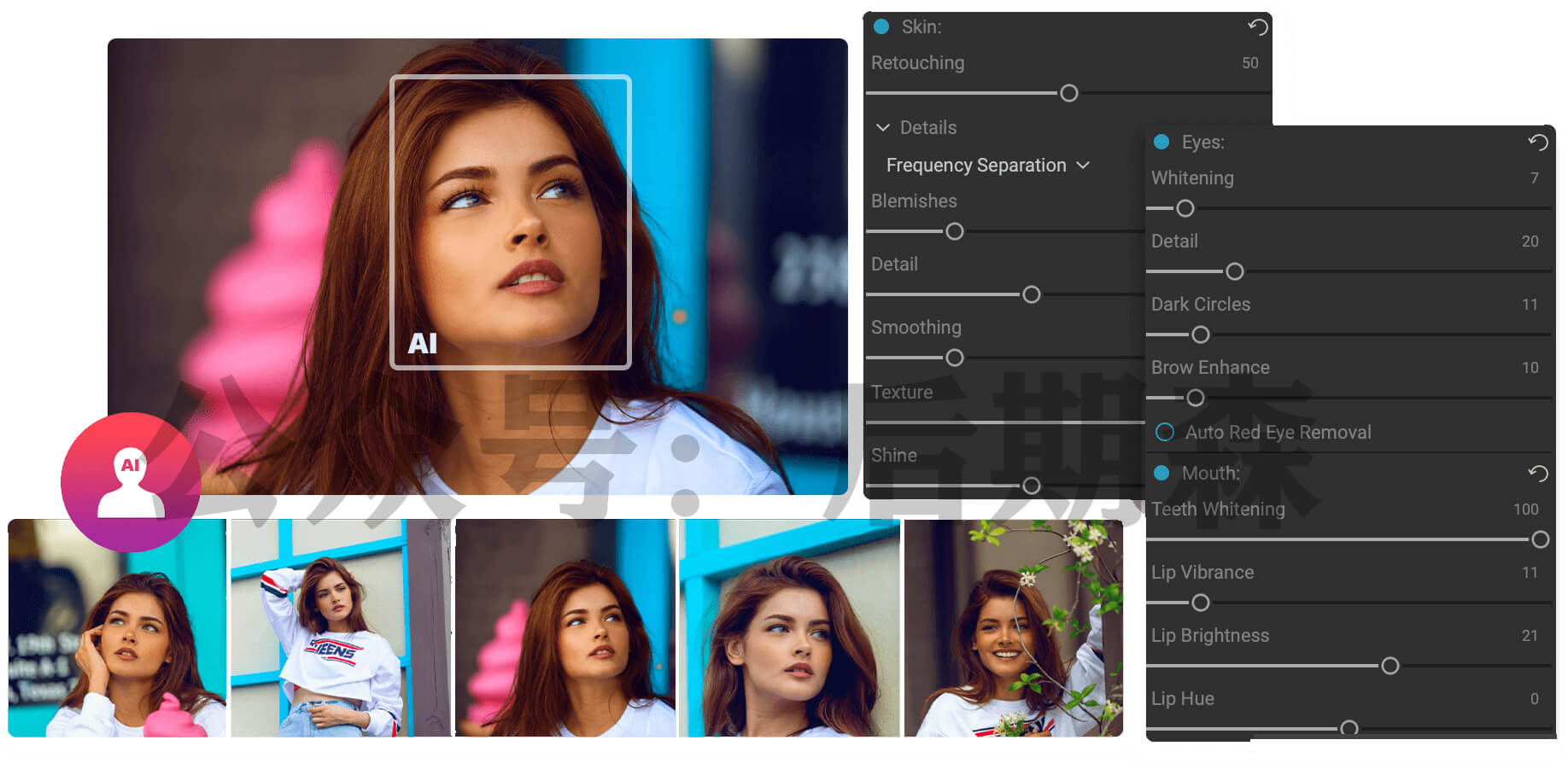Open the Frequency Separation dropdown
The image size is (1568, 769).
coord(988,165)
